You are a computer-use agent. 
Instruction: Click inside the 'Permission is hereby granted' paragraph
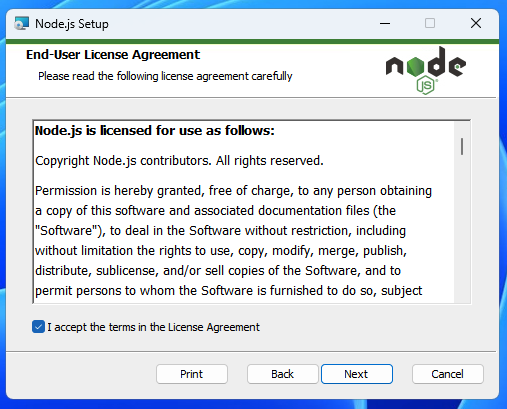coord(233,240)
